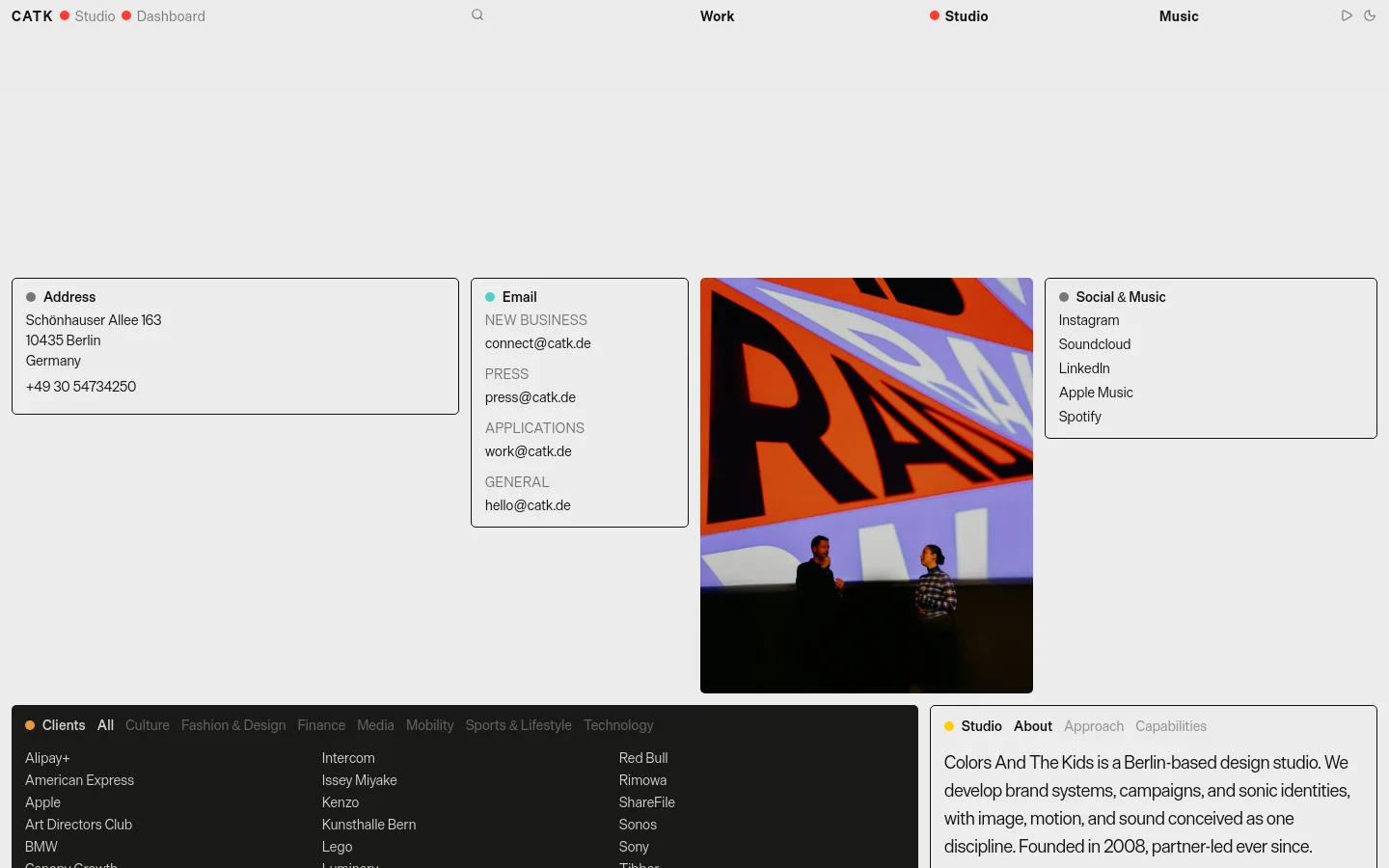Viewport: 1389px width, 868px height.
Task: Filter clients by Mobility
Action: 430,725
